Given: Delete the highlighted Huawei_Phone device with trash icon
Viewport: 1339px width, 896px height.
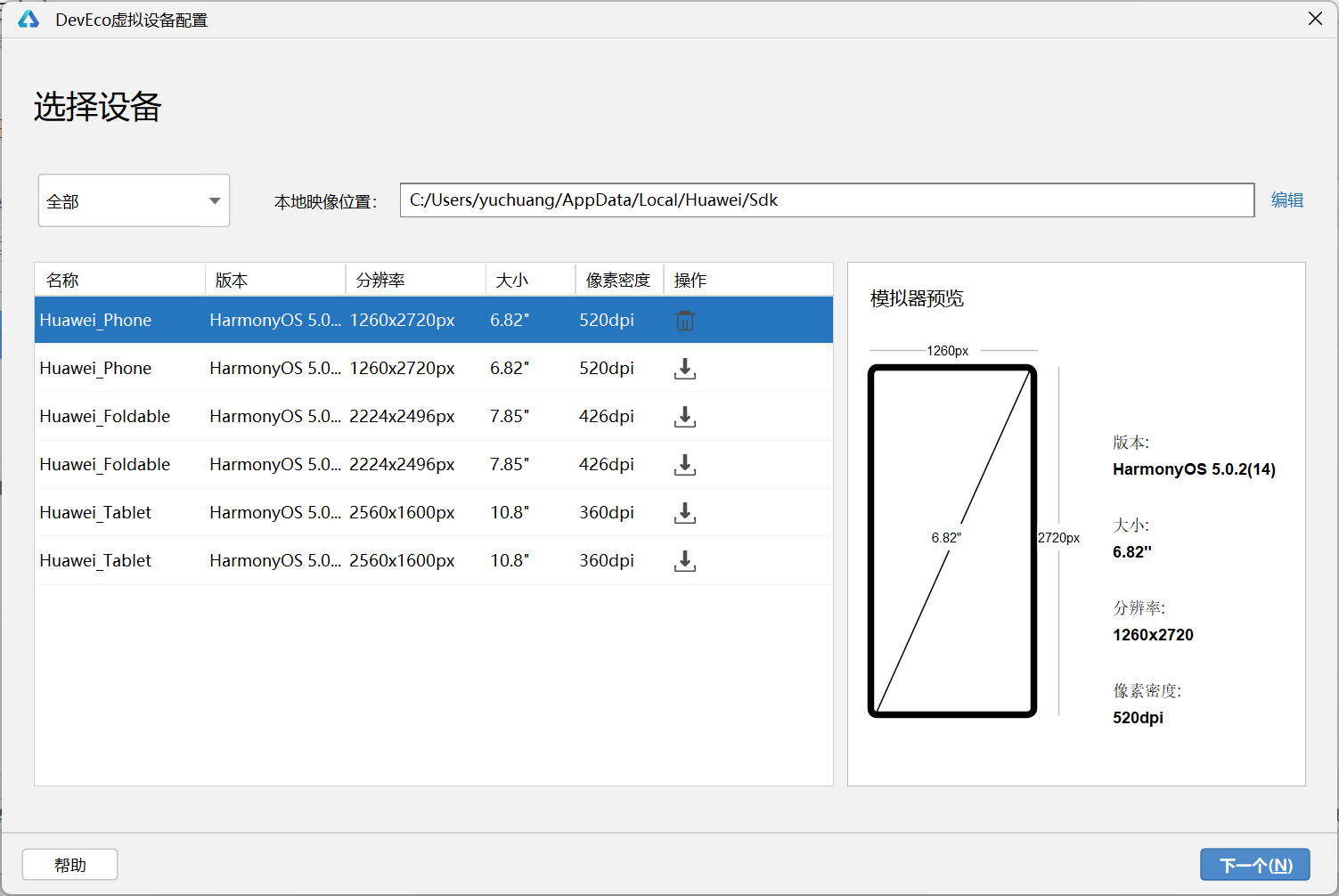Looking at the screenshot, I should coord(684,321).
